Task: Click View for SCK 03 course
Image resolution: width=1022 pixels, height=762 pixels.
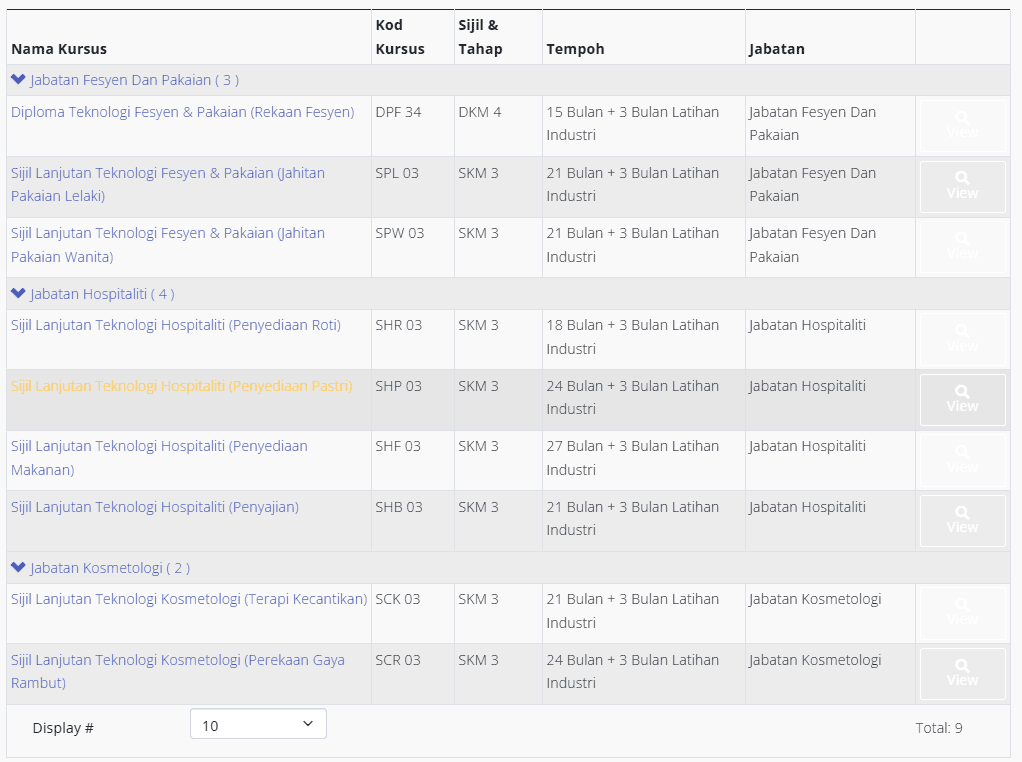Action: (x=962, y=613)
